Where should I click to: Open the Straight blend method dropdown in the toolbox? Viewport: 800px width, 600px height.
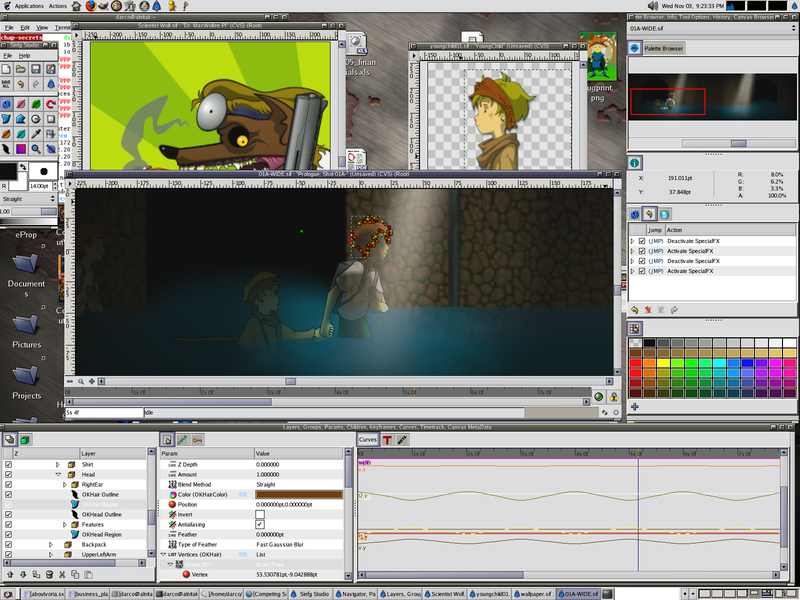point(28,199)
